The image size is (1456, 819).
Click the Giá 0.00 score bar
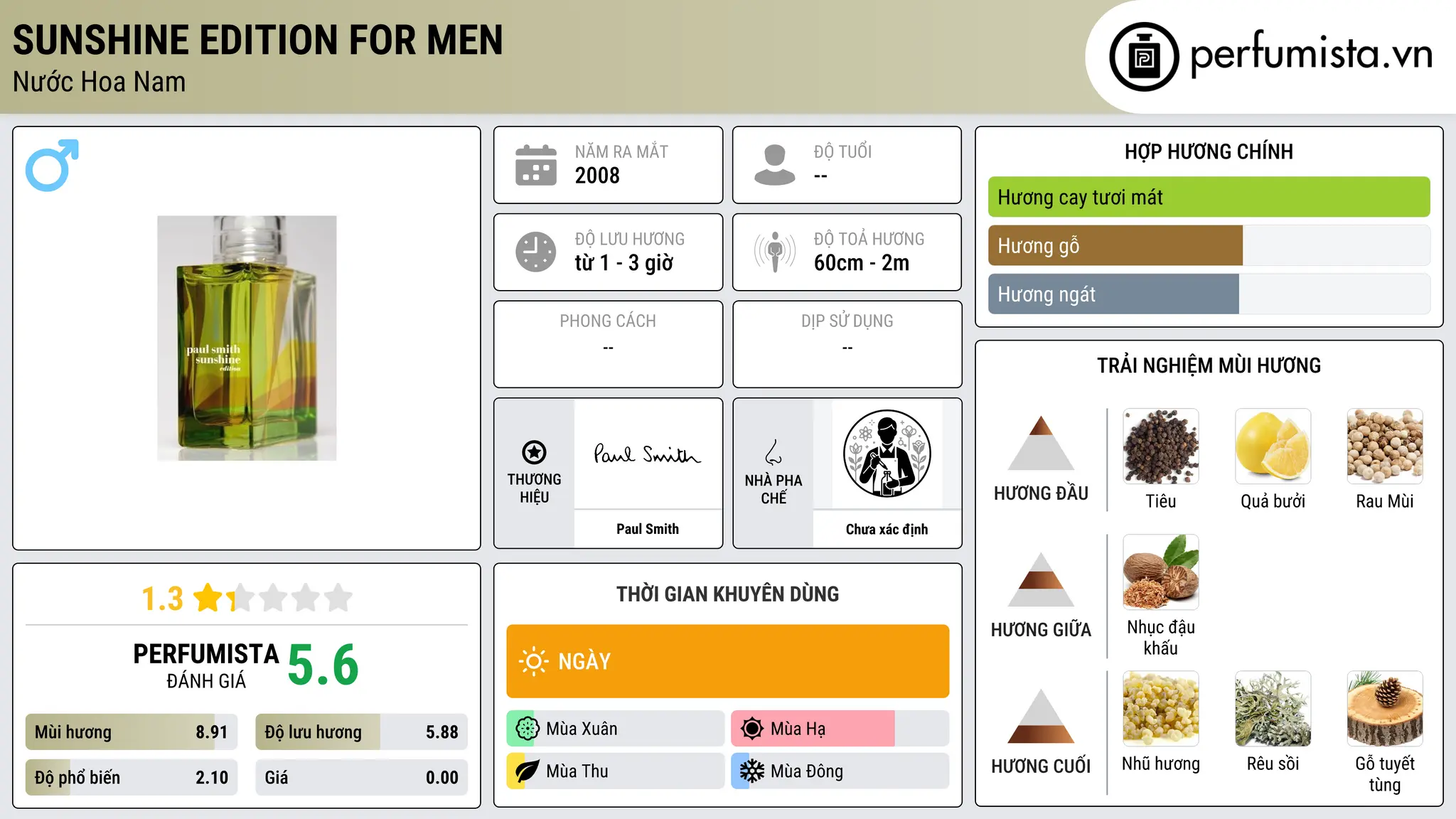click(361, 778)
